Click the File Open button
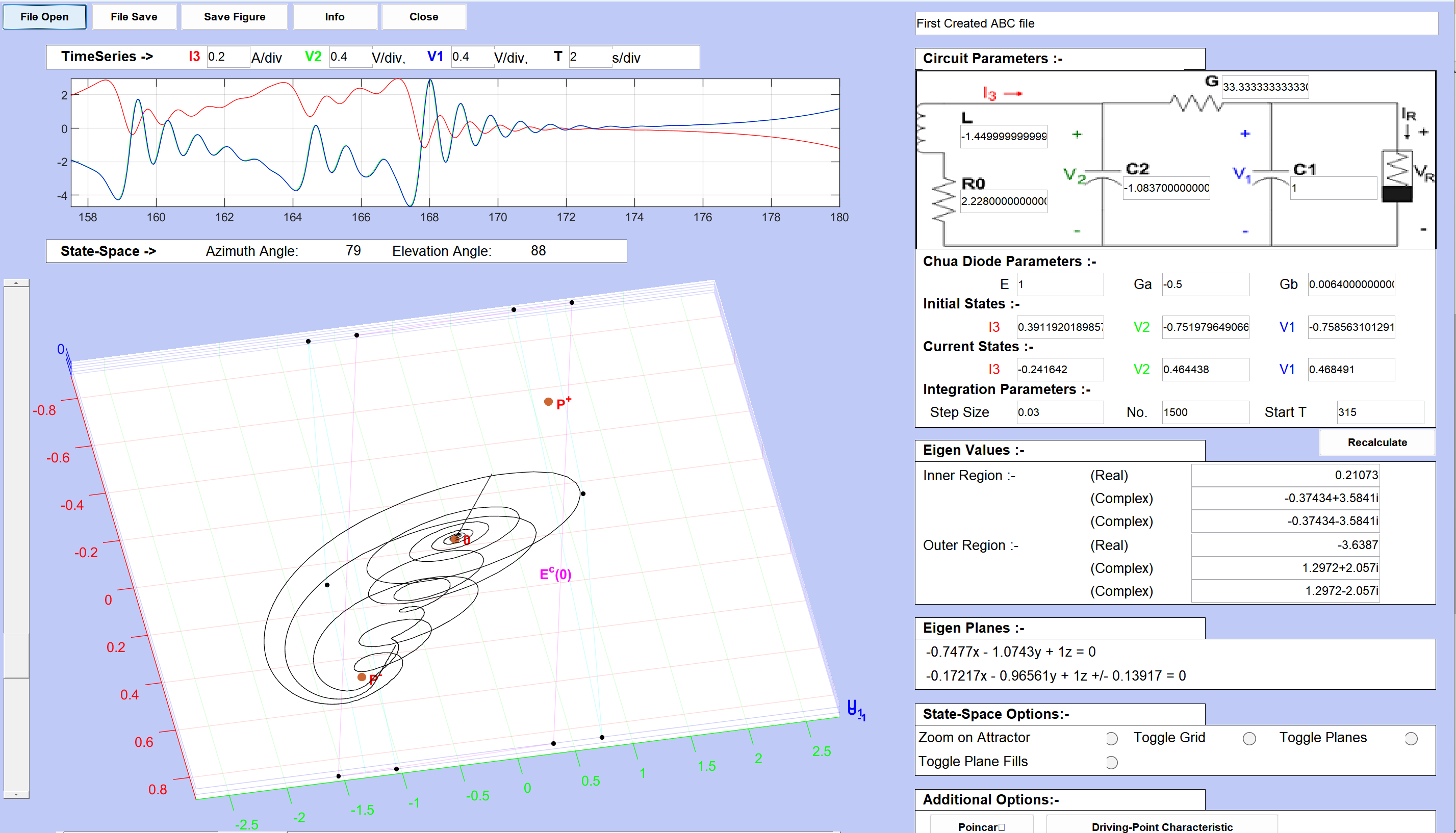 45,17
